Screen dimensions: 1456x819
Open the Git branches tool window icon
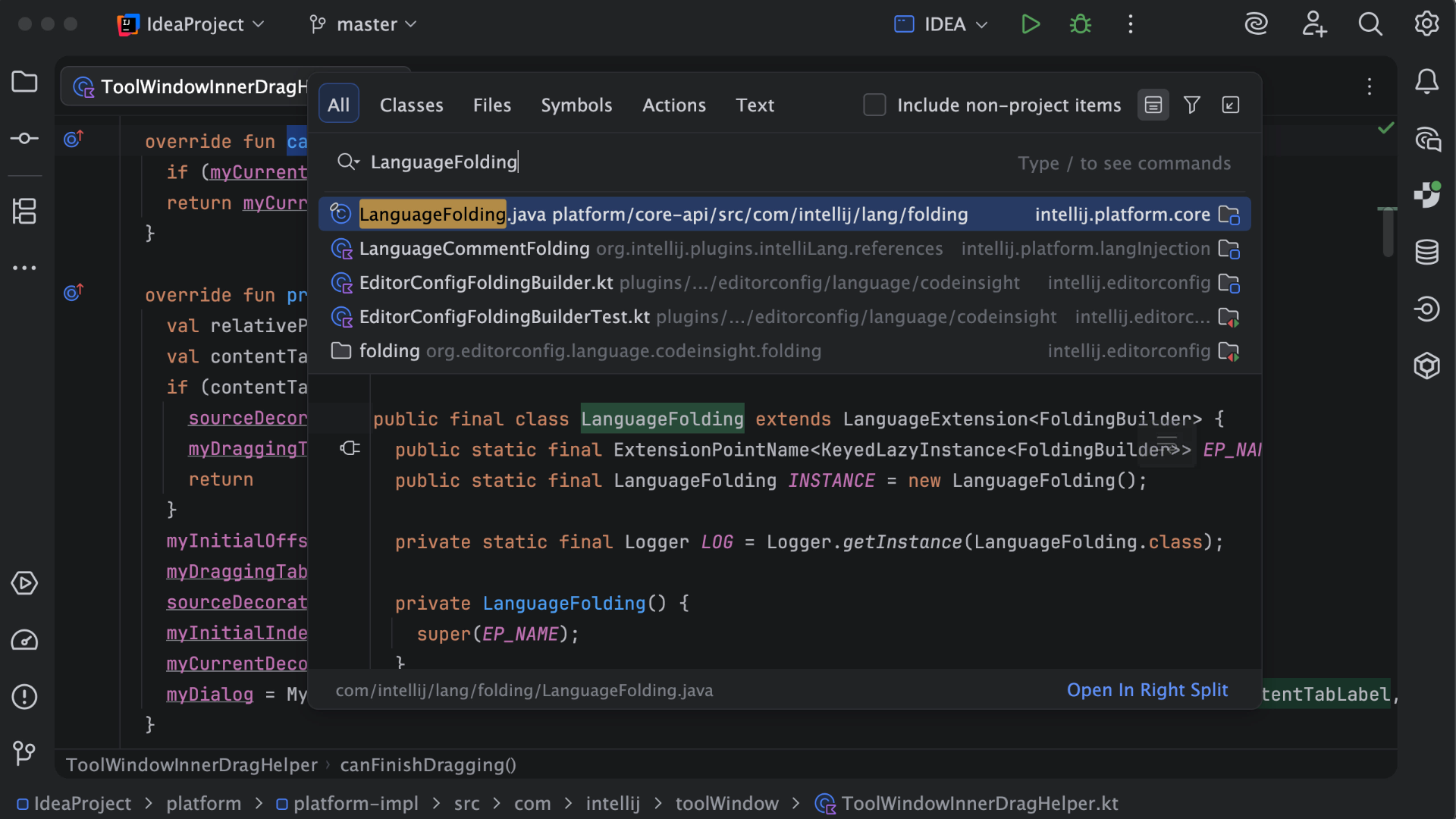click(24, 752)
